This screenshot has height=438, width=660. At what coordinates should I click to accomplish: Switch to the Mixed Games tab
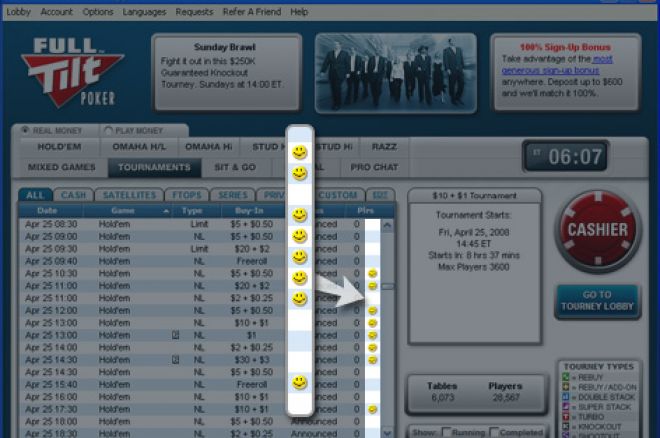click(x=62, y=167)
